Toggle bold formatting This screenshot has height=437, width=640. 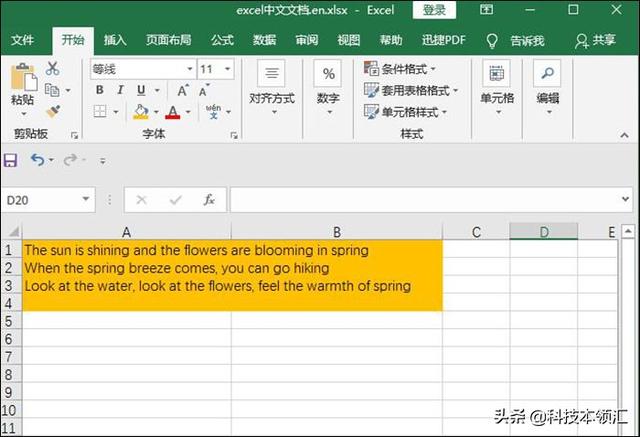point(100,90)
